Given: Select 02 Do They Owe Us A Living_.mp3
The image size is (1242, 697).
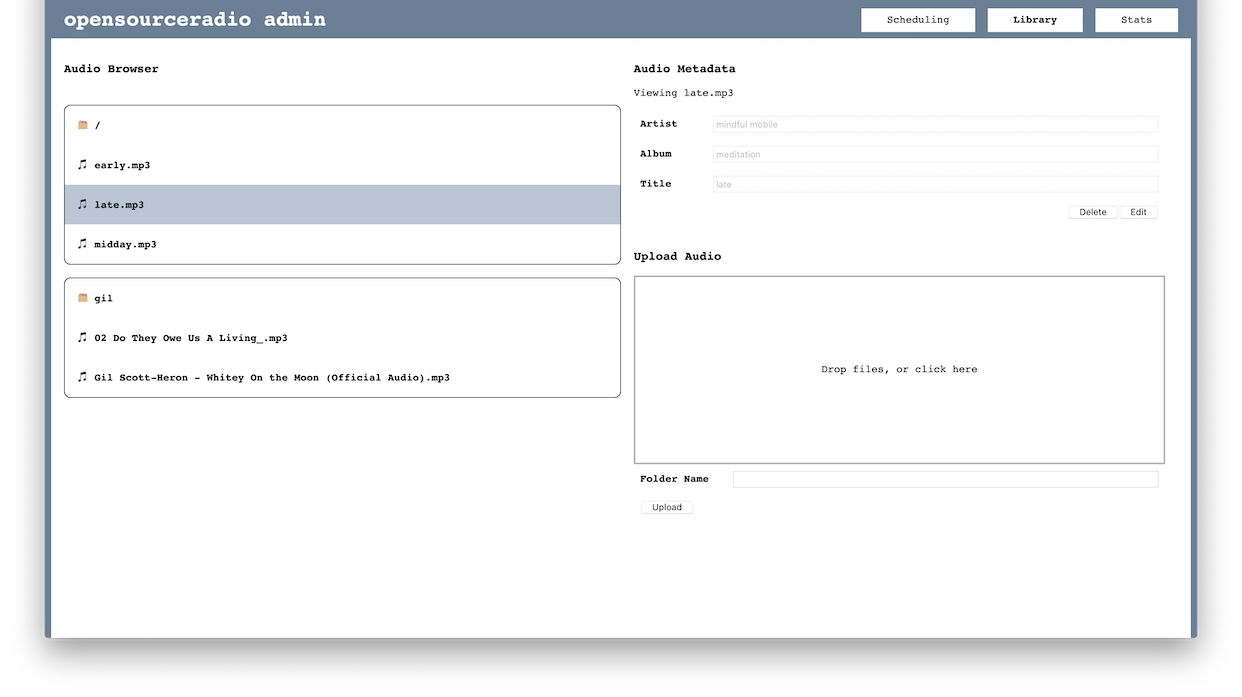Looking at the screenshot, I should coord(342,338).
